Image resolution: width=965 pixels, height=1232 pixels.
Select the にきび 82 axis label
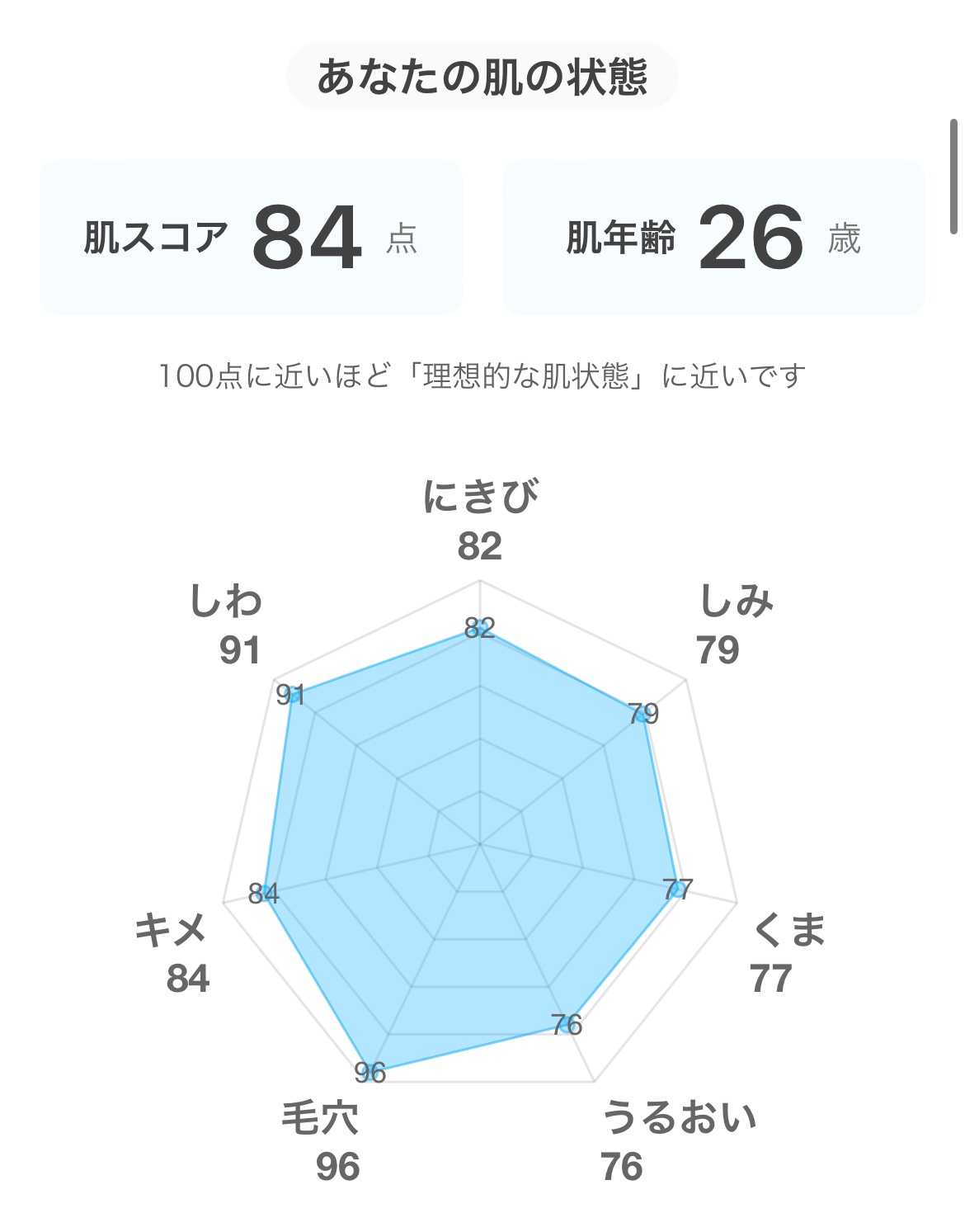(480, 521)
